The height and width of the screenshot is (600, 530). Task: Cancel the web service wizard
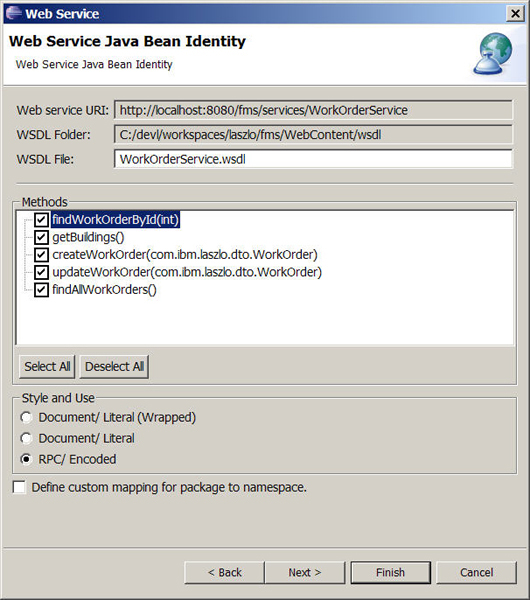[476, 572]
